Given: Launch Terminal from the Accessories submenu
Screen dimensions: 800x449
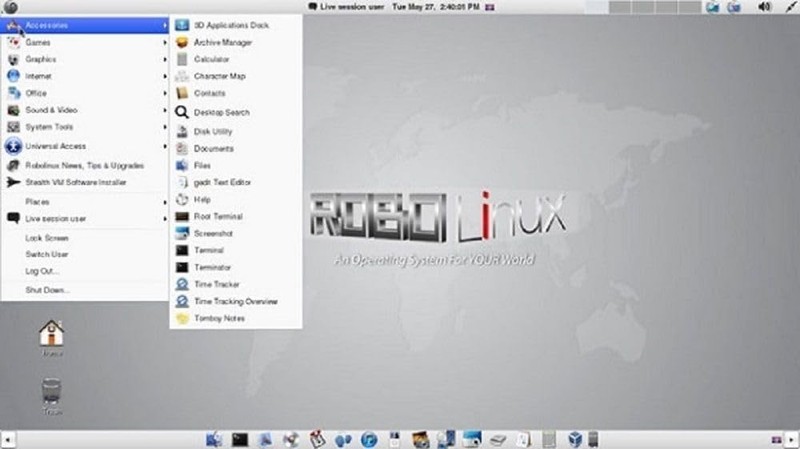Looking at the screenshot, I should tap(236, 250).
